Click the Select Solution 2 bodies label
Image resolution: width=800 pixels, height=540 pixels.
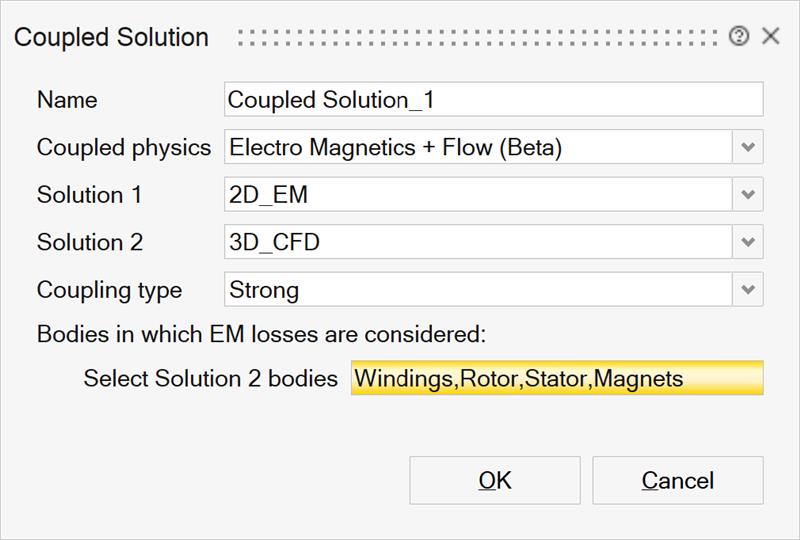pos(210,380)
